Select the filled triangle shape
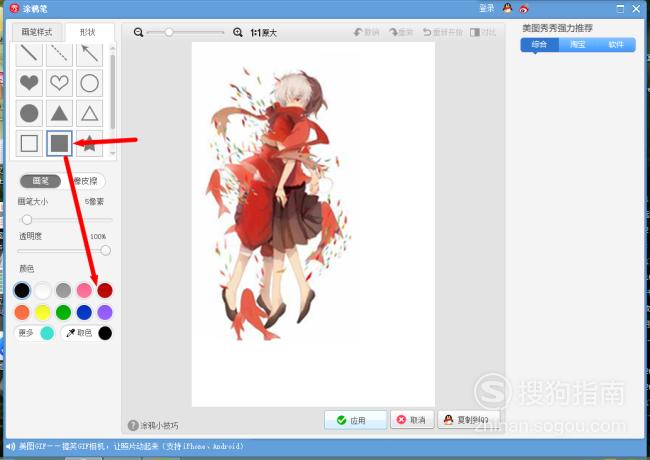 pos(59,113)
